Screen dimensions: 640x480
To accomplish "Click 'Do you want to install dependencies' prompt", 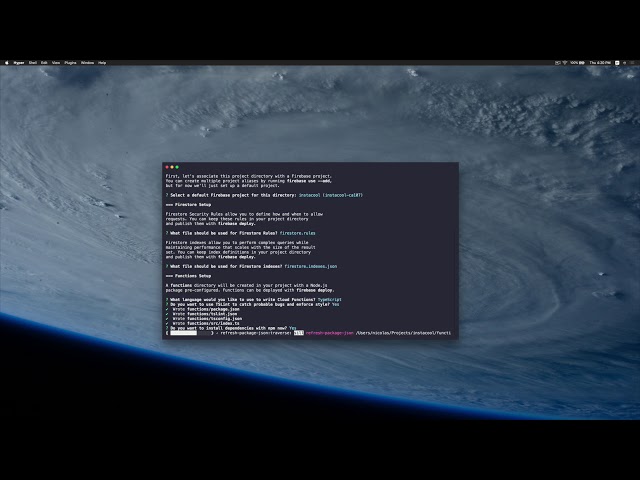I will 229,328.
